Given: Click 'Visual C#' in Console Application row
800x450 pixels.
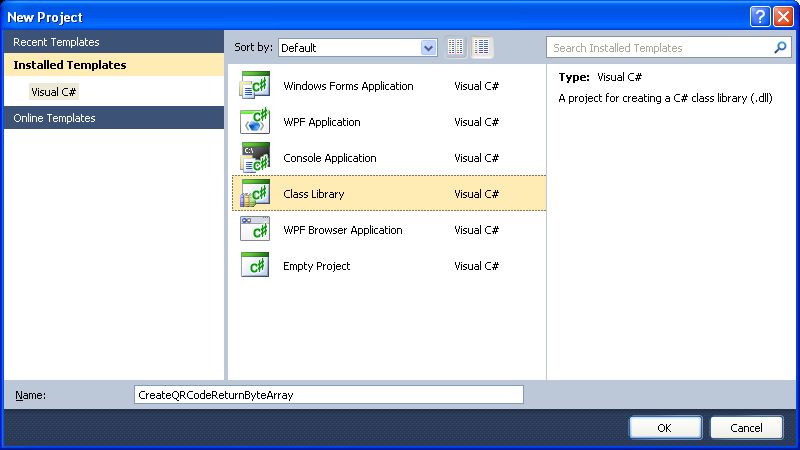Looking at the screenshot, I should [x=477, y=158].
